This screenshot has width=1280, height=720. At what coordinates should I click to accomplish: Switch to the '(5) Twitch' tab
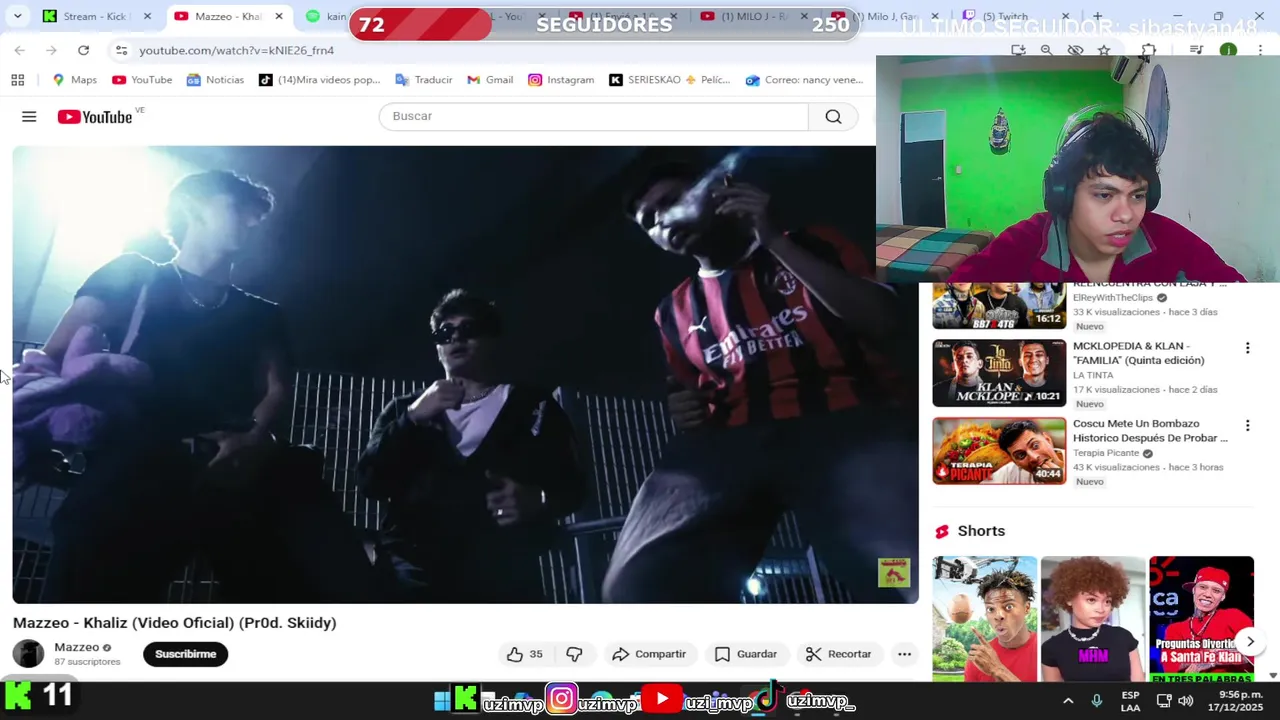tap(1005, 16)
